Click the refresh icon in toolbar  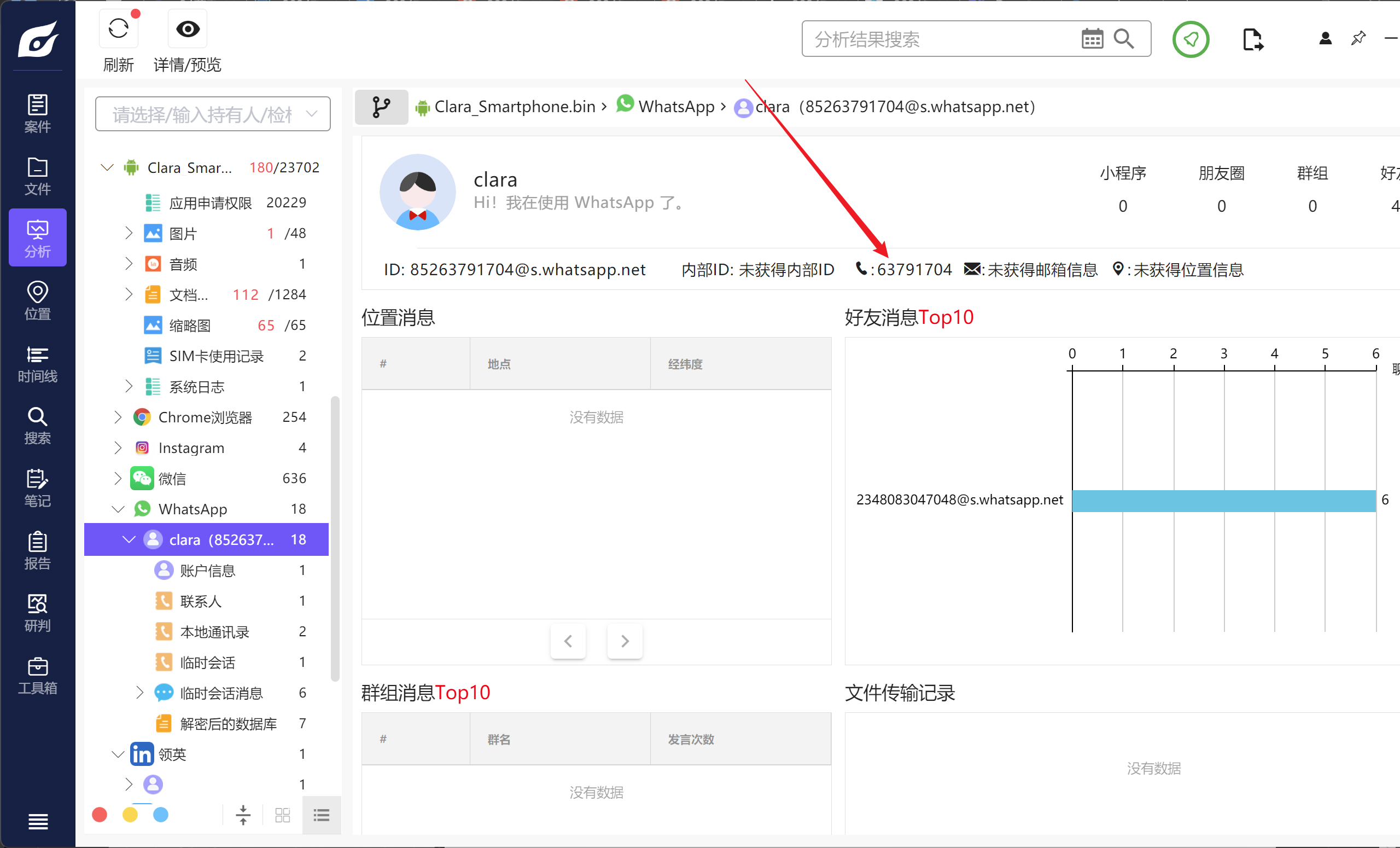118,28
